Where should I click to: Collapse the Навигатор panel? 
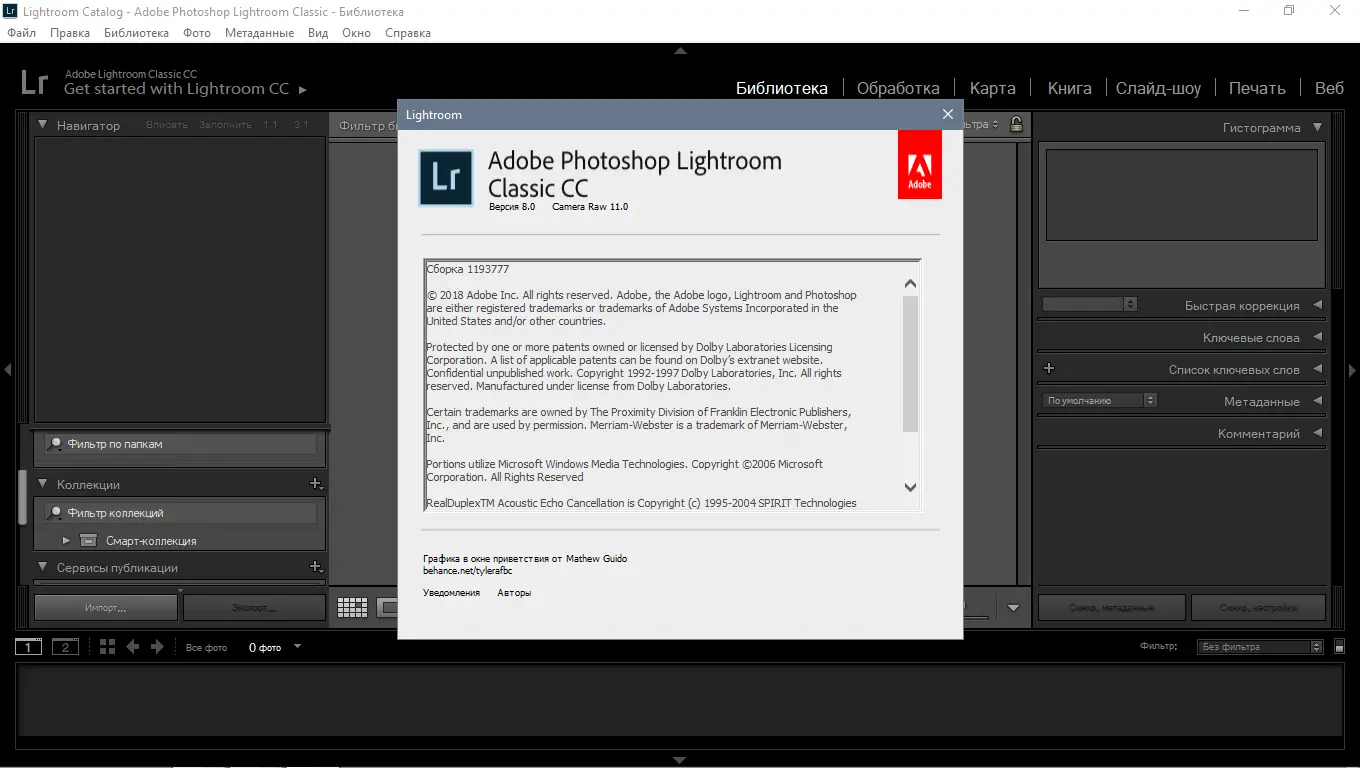click(43, 125)
